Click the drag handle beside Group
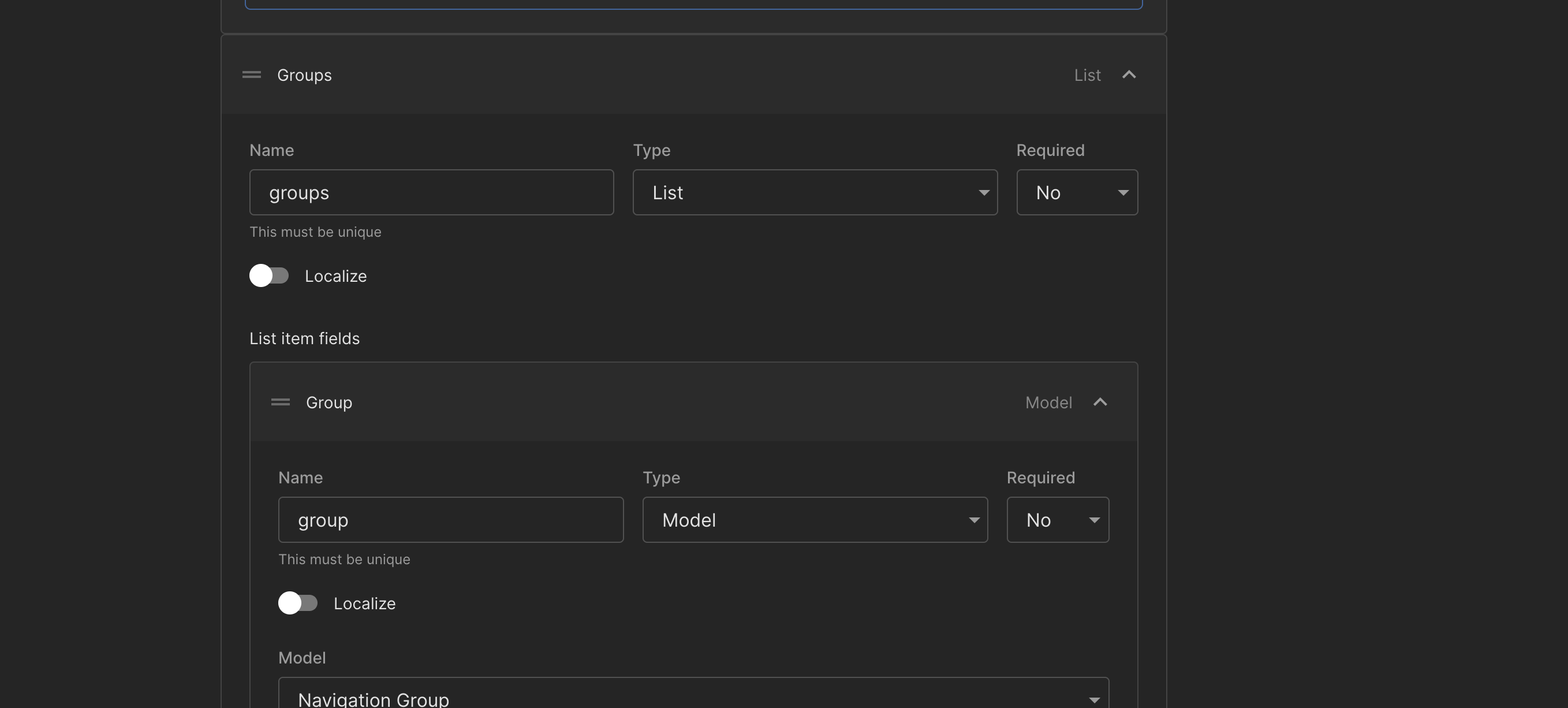 click(x=280, y=403)
